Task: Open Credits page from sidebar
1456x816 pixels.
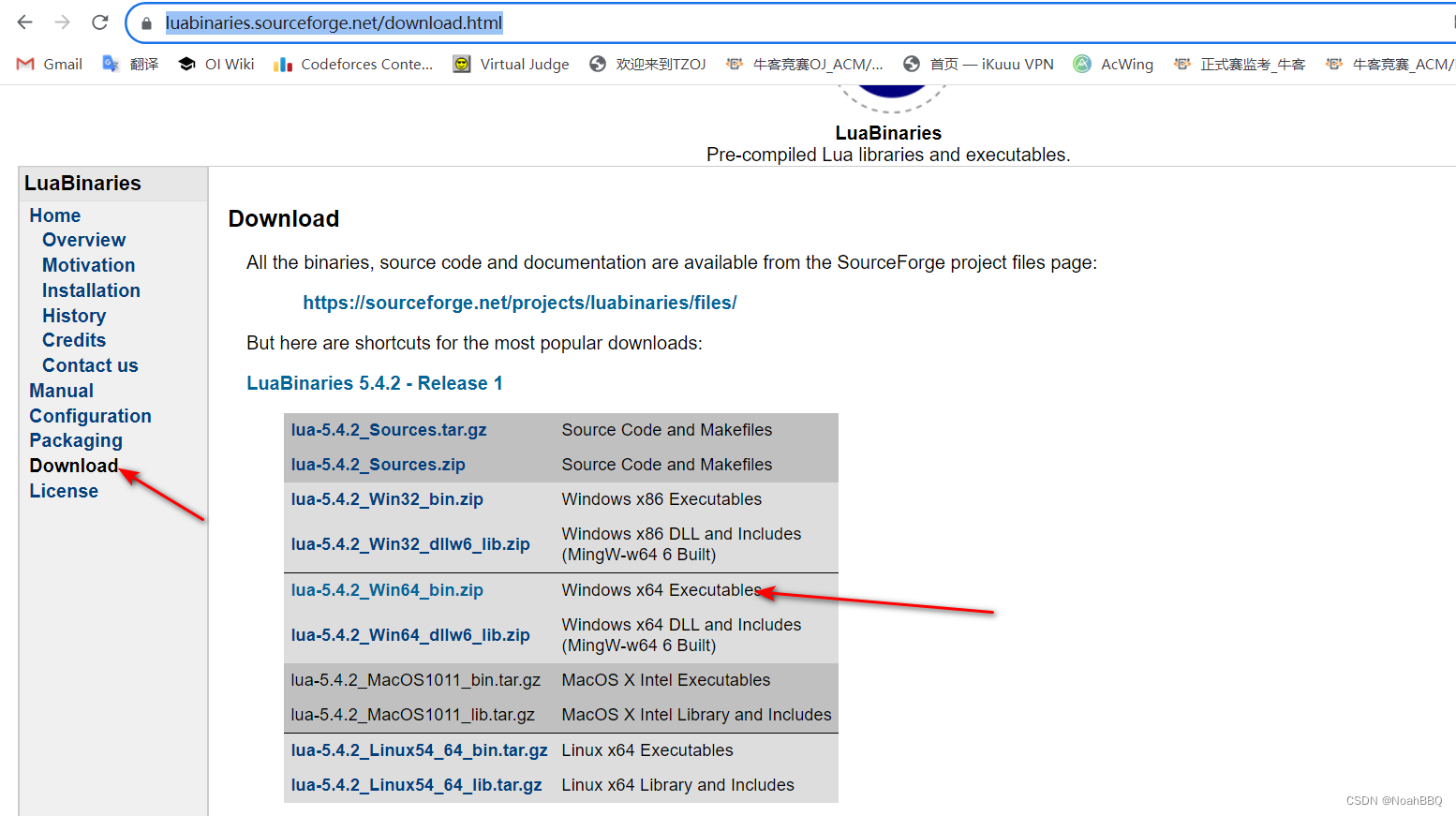Action: [74, 340]
